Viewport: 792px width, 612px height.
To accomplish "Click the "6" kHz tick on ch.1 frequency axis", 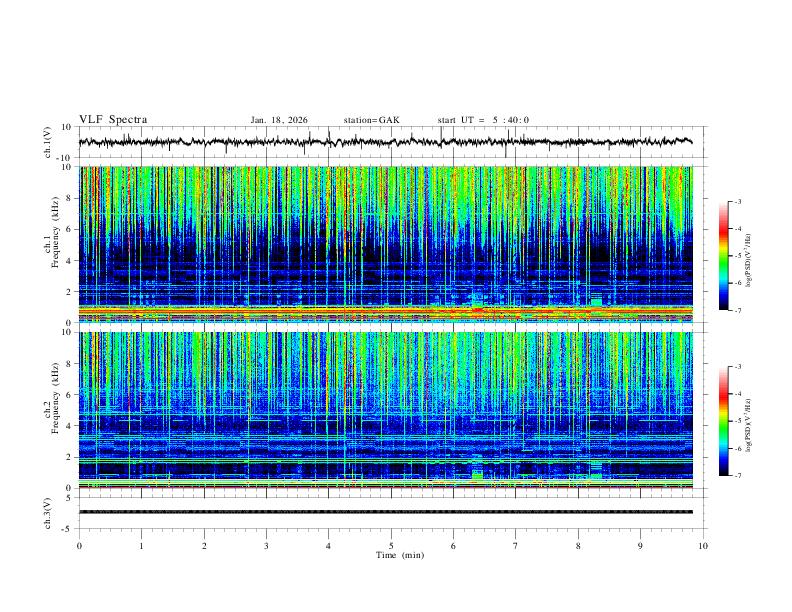I will coord(69,229).
